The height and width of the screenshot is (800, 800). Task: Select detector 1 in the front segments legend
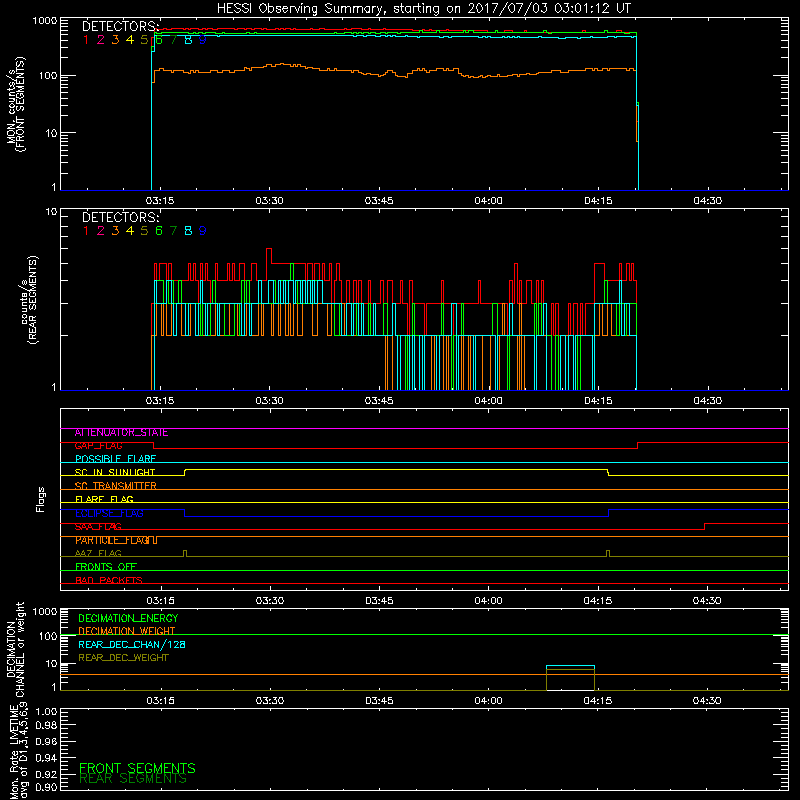86,40
